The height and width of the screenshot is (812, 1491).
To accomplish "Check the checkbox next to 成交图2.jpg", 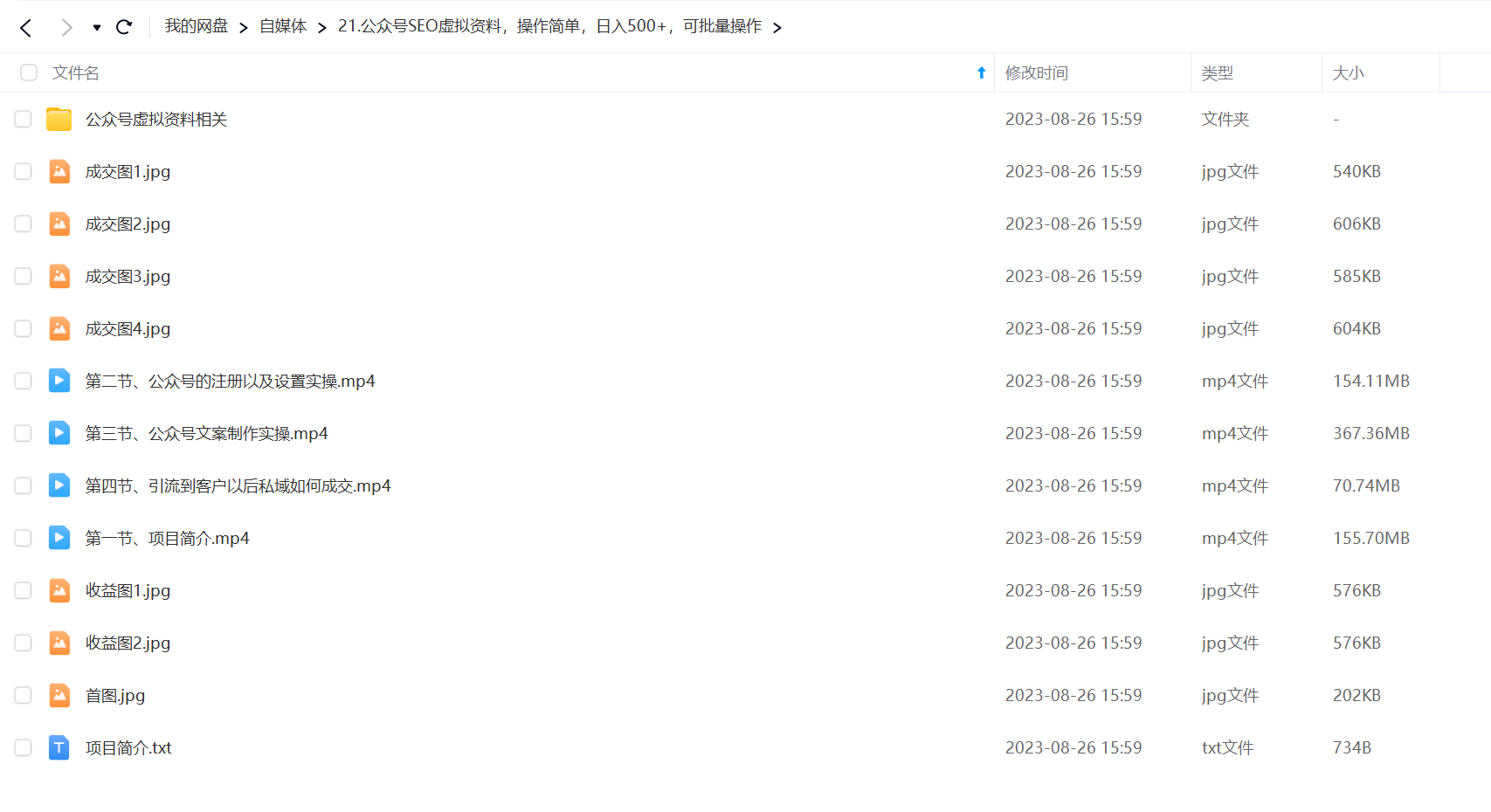I will coord(23,224).
